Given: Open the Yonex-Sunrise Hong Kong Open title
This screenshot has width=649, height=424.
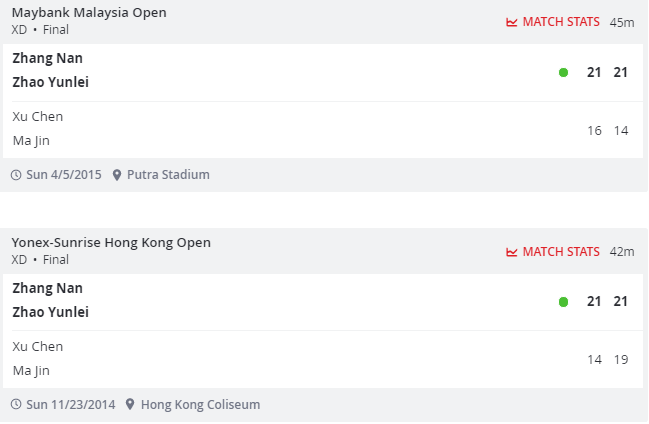Looking at the screenshot, I should click(x=111, y=243).
